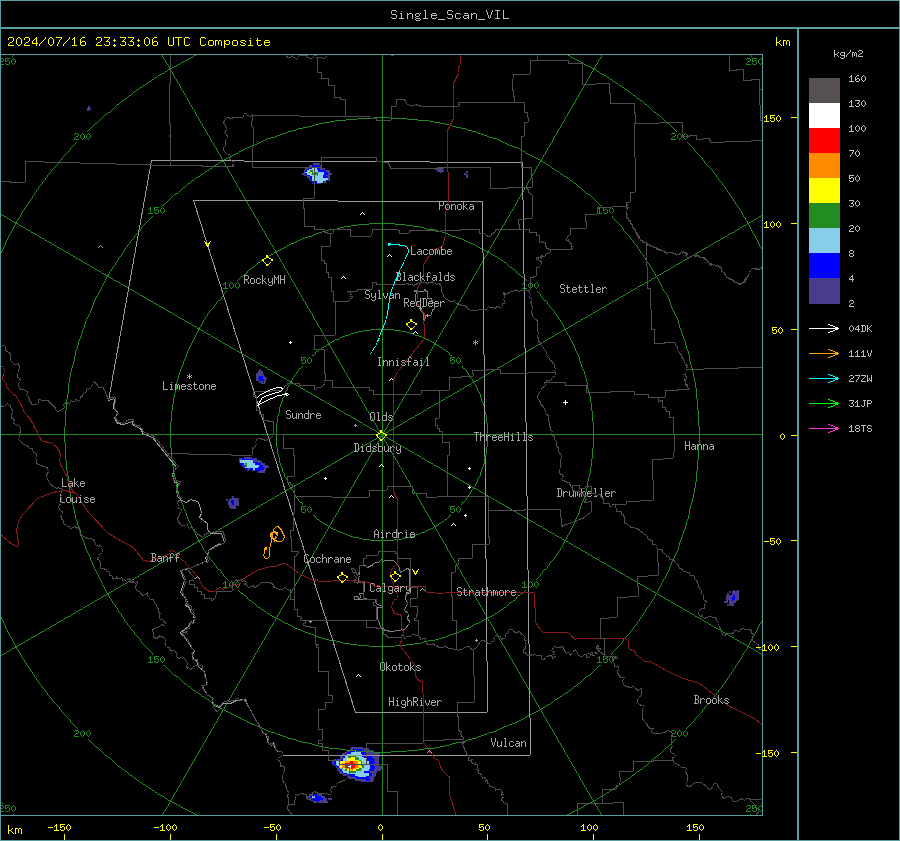900x841 pixels.
Task: Click the Vulcan town label
Action: [508, 743]
